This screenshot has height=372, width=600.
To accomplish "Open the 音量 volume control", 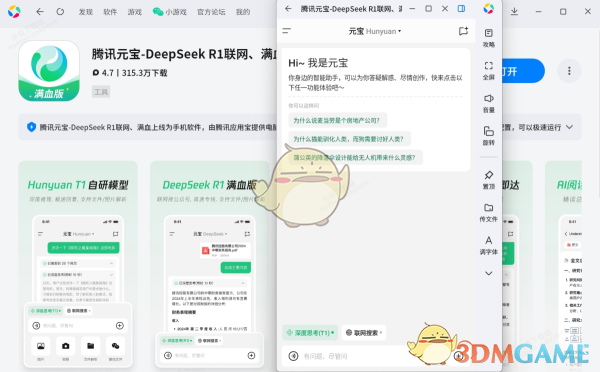I will coord(489,103).
